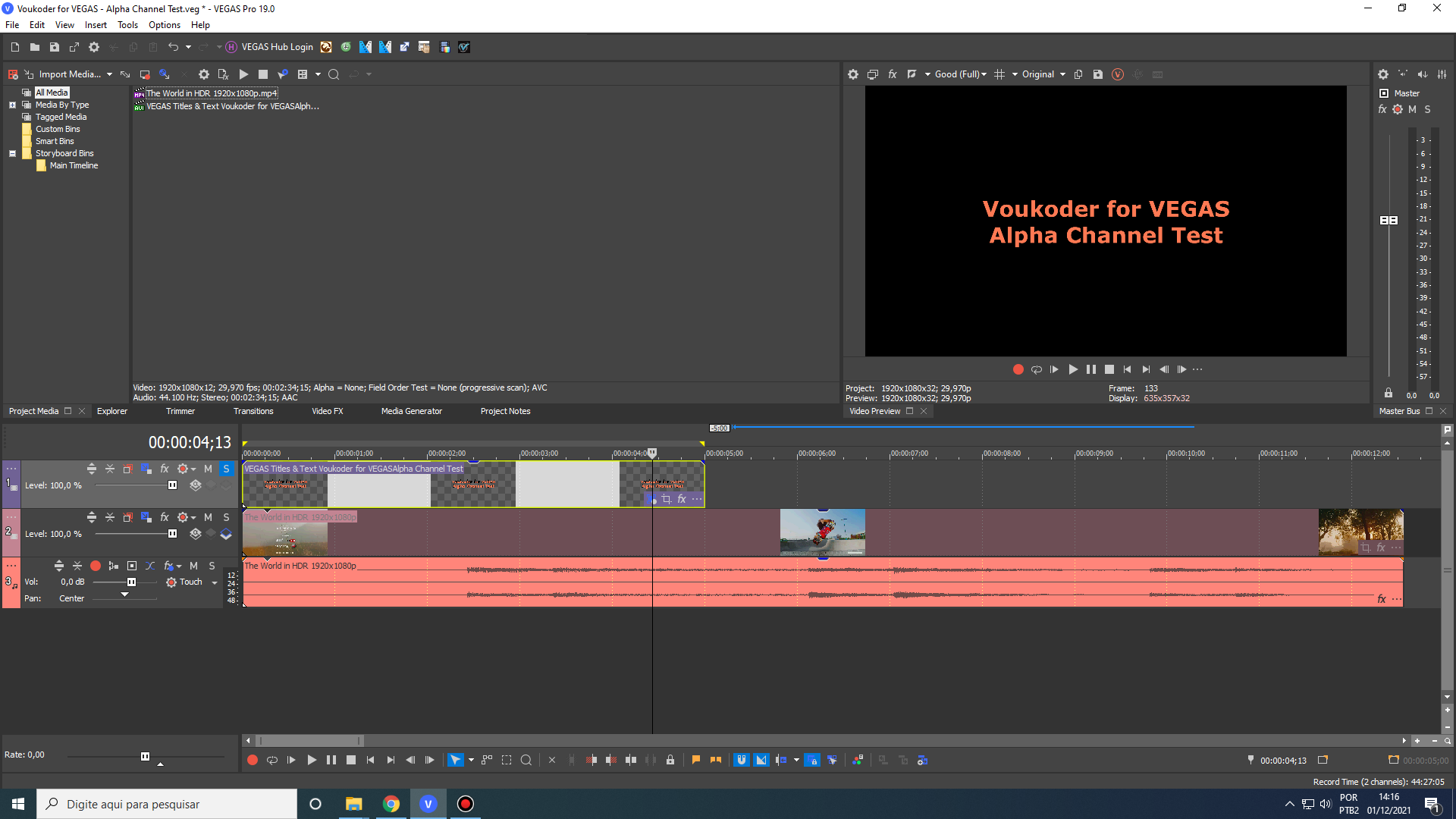
Task: Arm audio track 3 for record
Action: [96, 566]
